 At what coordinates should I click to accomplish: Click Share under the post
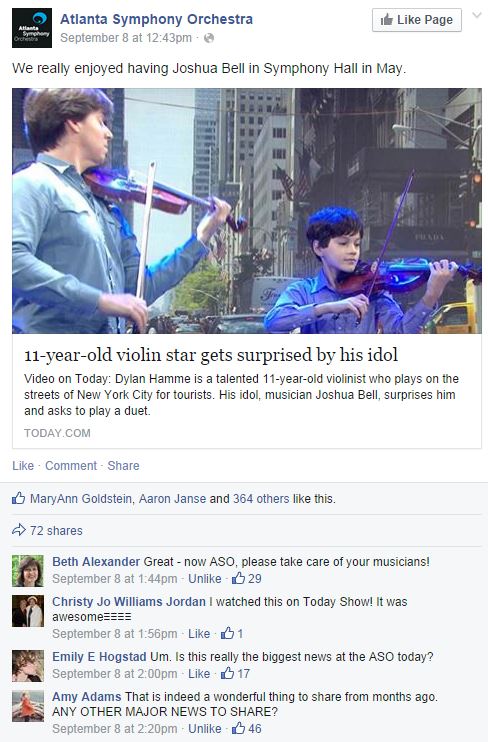click(x=123, y=466)
